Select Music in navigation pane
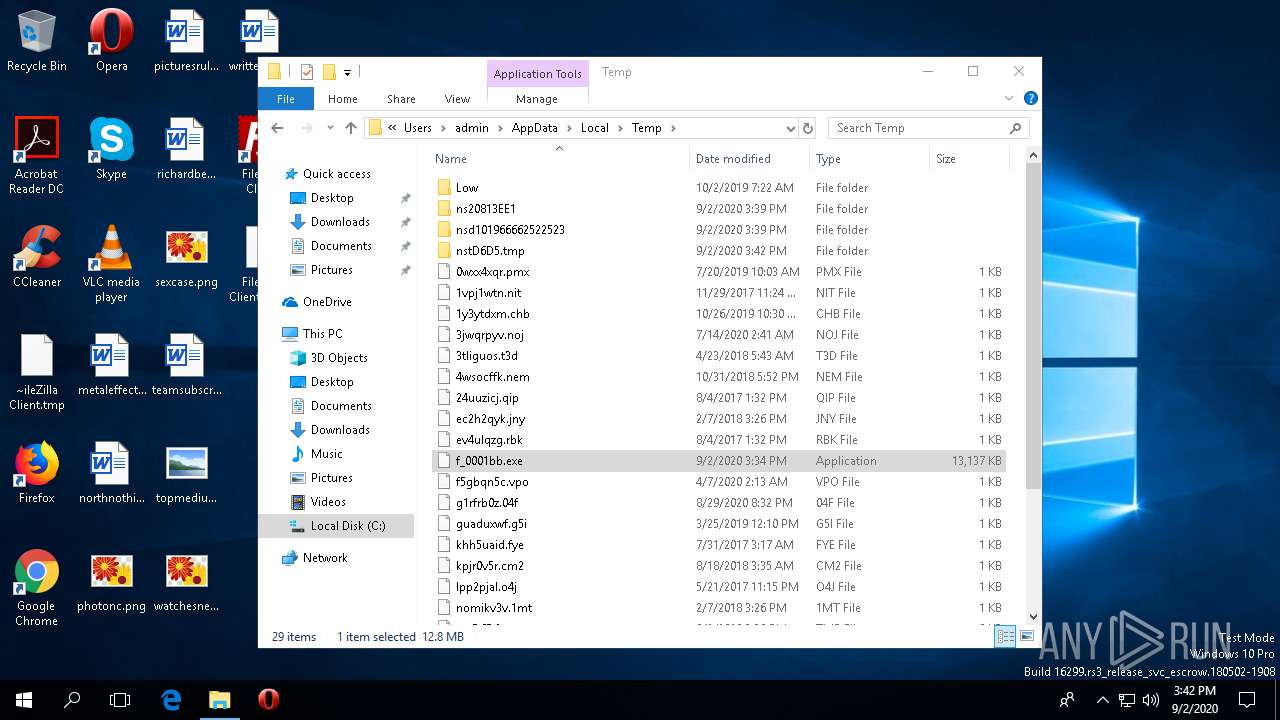1280x720 pixels. (x=326, y=453)
